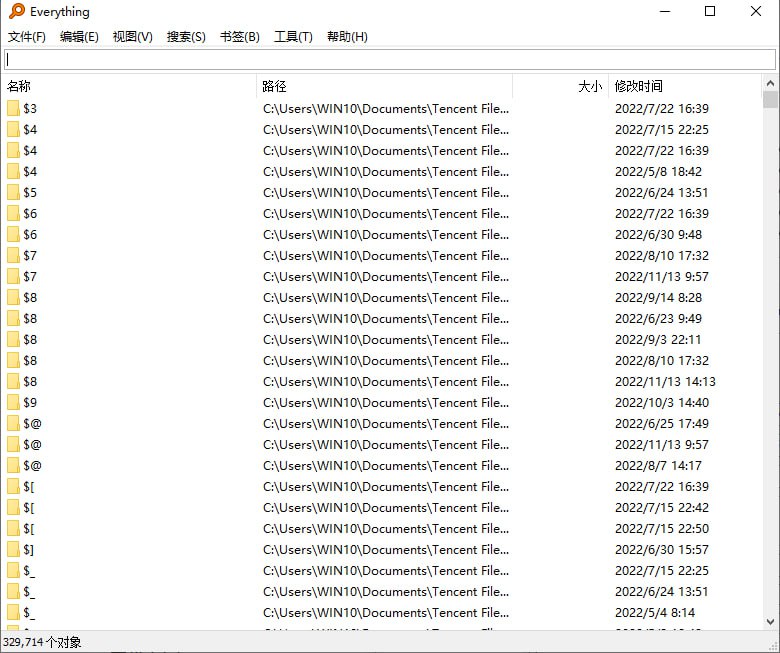Focus the search input box
780x653 pixels.
390,60
